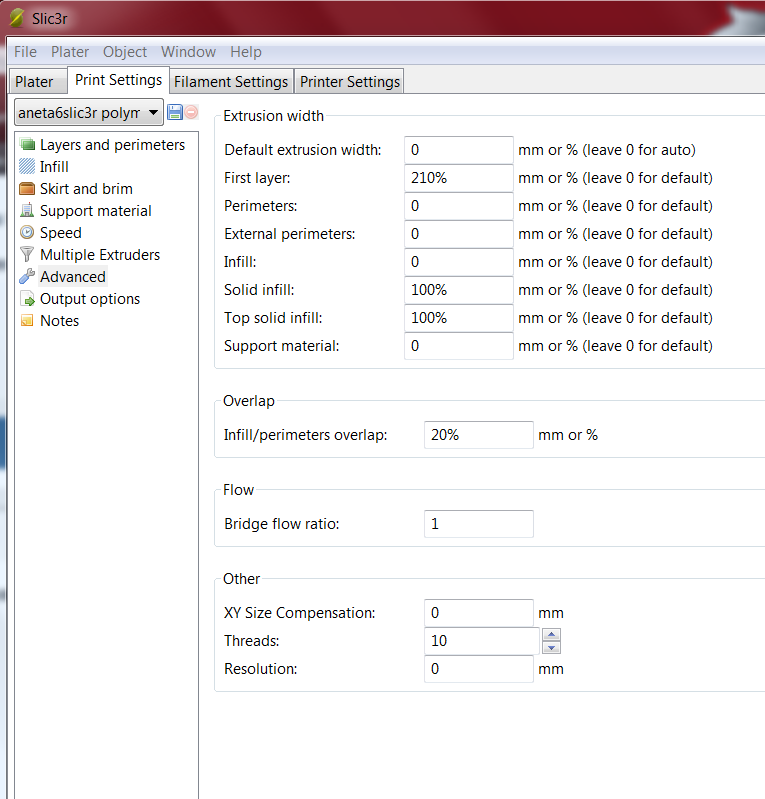765x799 pixels.
Task: Open the File menu
Action: [x=25, y=52]
